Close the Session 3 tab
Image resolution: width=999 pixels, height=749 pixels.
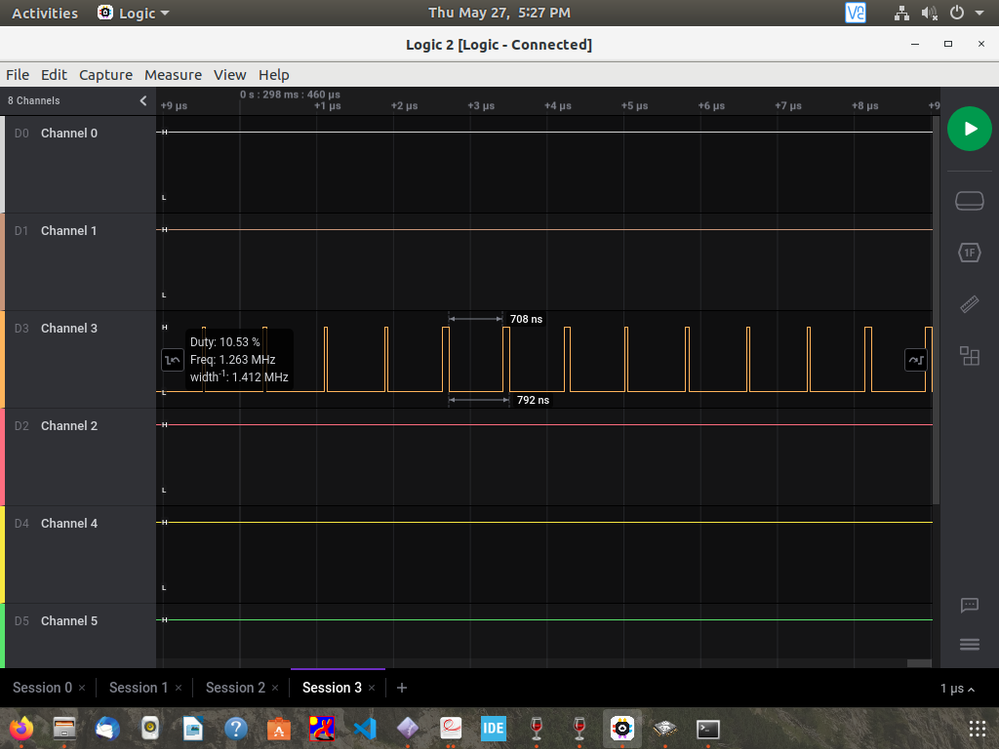pyautogui.click(x=371, y=688)
